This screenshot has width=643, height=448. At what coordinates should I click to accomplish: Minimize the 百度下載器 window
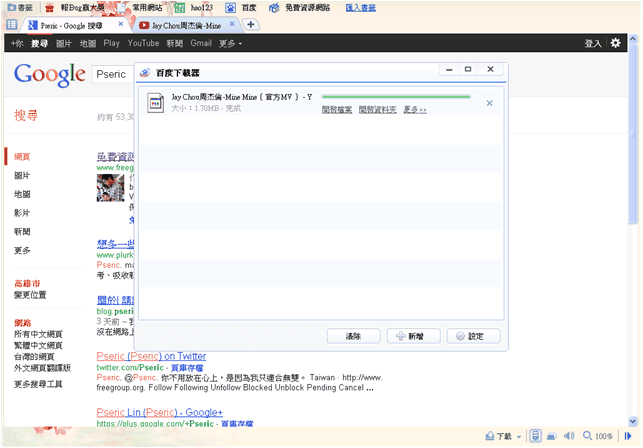click(x=449, y=69)
